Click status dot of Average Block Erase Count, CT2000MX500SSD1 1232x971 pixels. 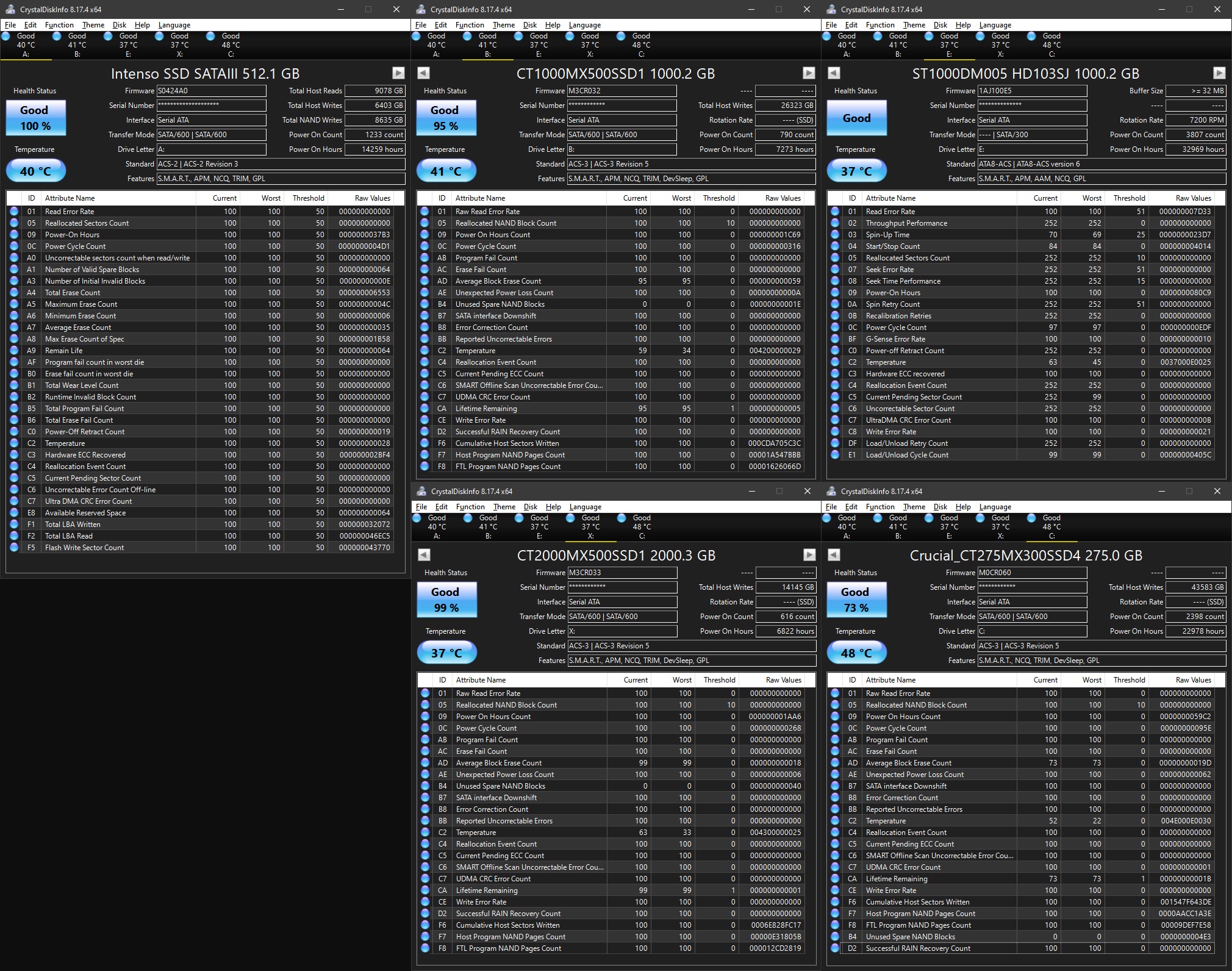(425, 763)
